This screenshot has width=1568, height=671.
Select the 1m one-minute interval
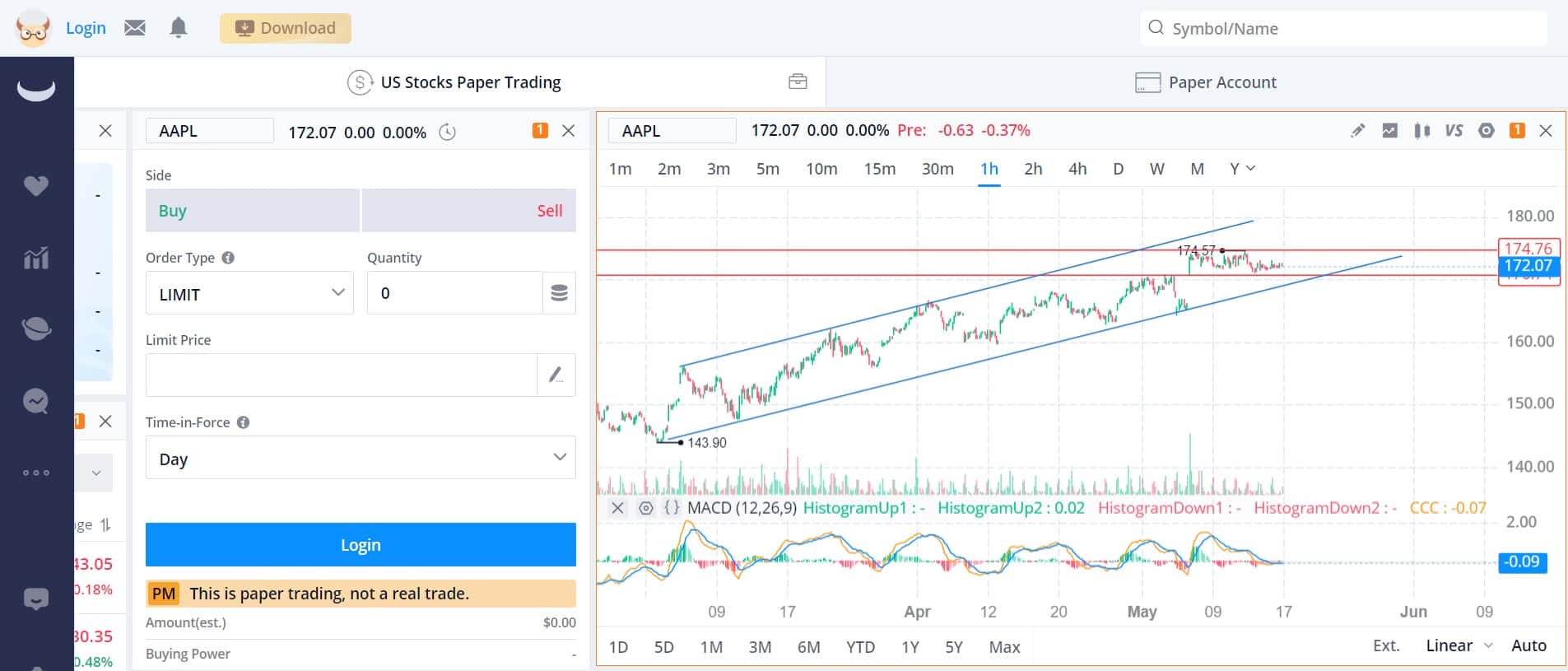point(621,169)
